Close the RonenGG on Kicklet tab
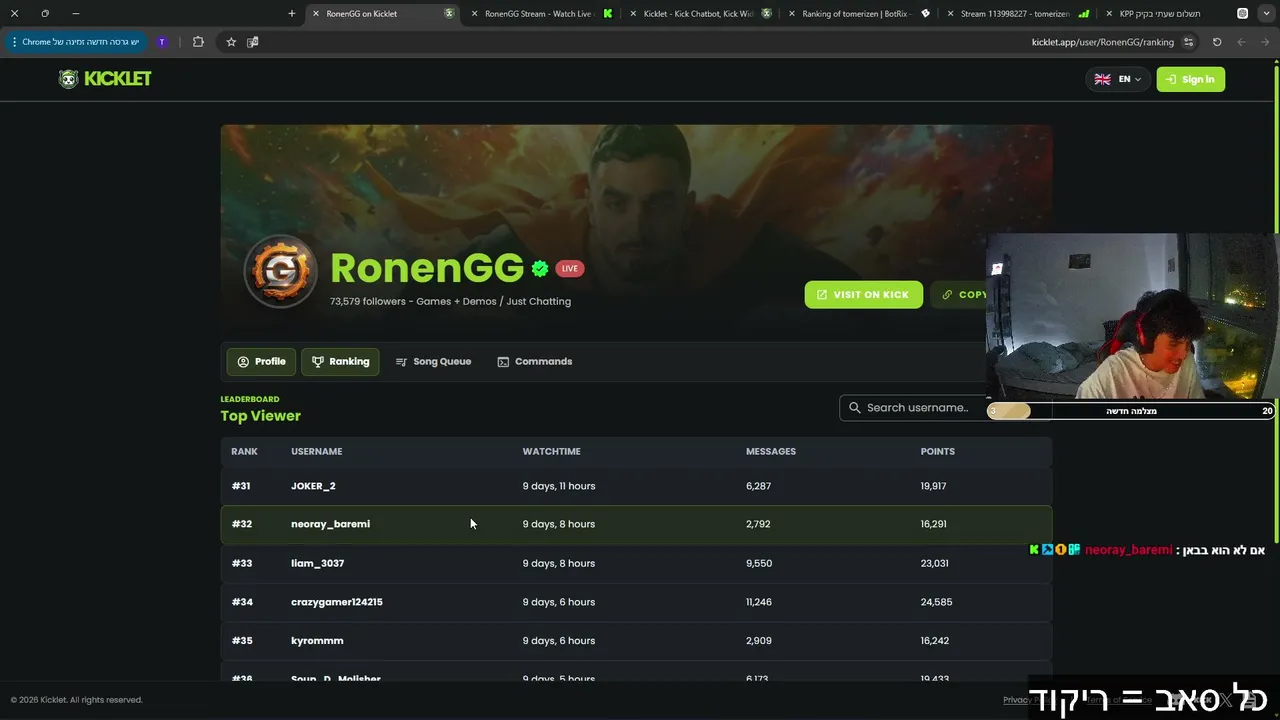The width and height of the screenshot is (1280, 720). [x=316, y=14]
